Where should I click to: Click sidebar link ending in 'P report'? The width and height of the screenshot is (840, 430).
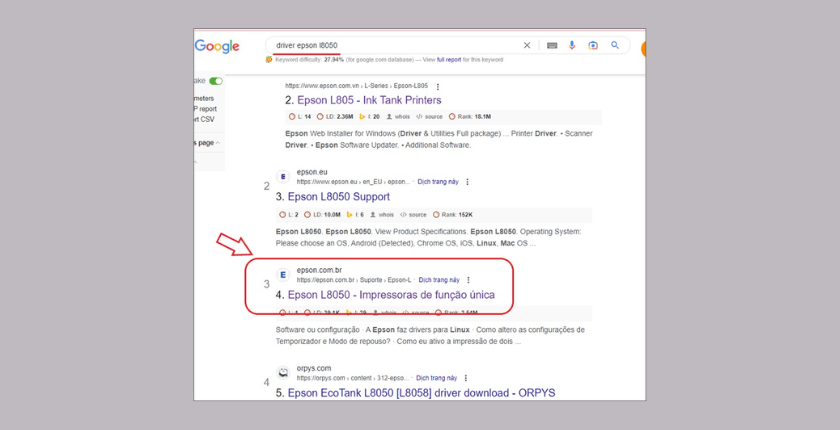pos(205,109)
